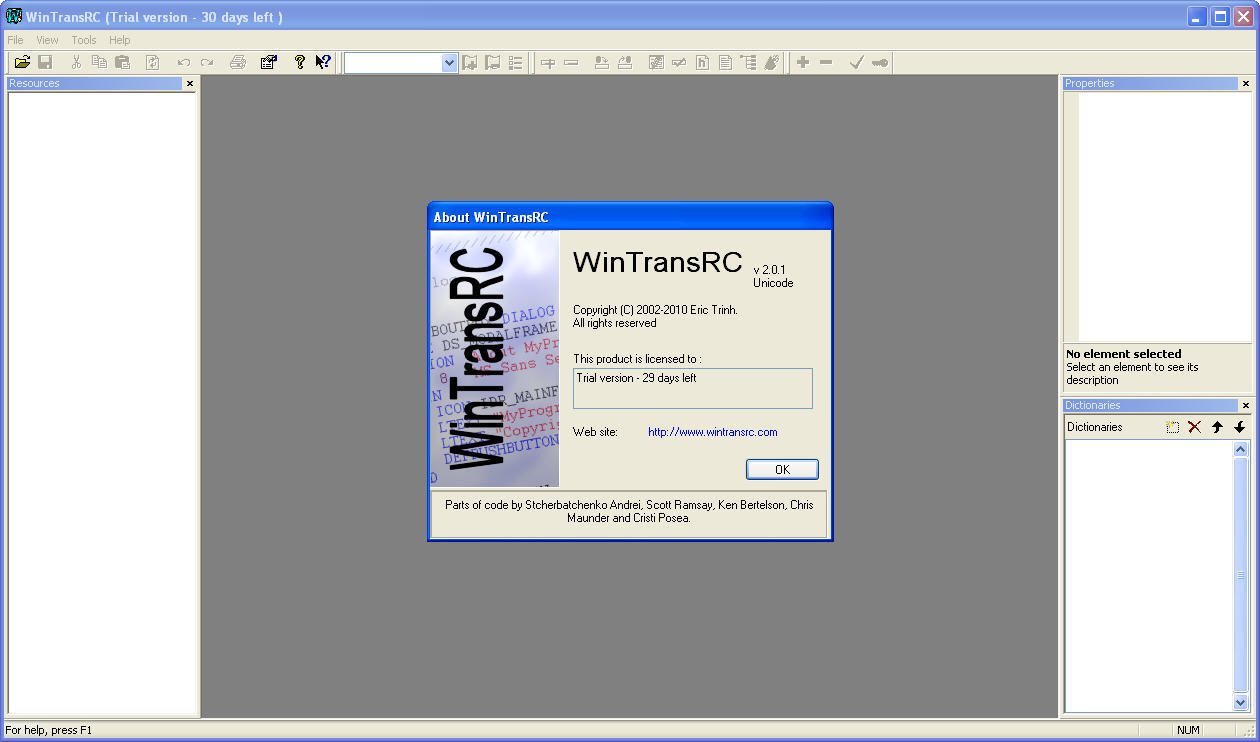Viewport: 1260px width, 742px height.
Task: Open the Tools menu
Action: [x=84, y=40]
